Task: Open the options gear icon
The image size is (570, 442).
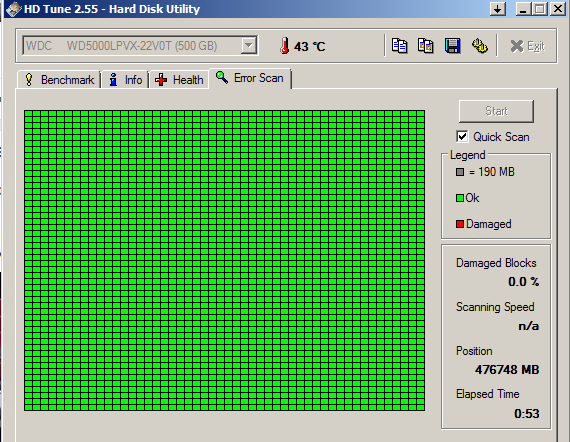Action: [x=479, y=46]
